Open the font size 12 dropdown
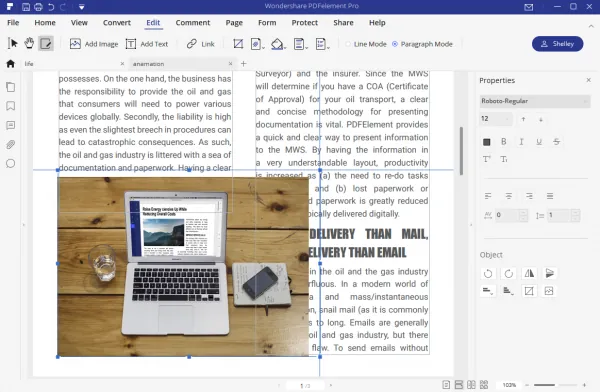 pos(496,119)
